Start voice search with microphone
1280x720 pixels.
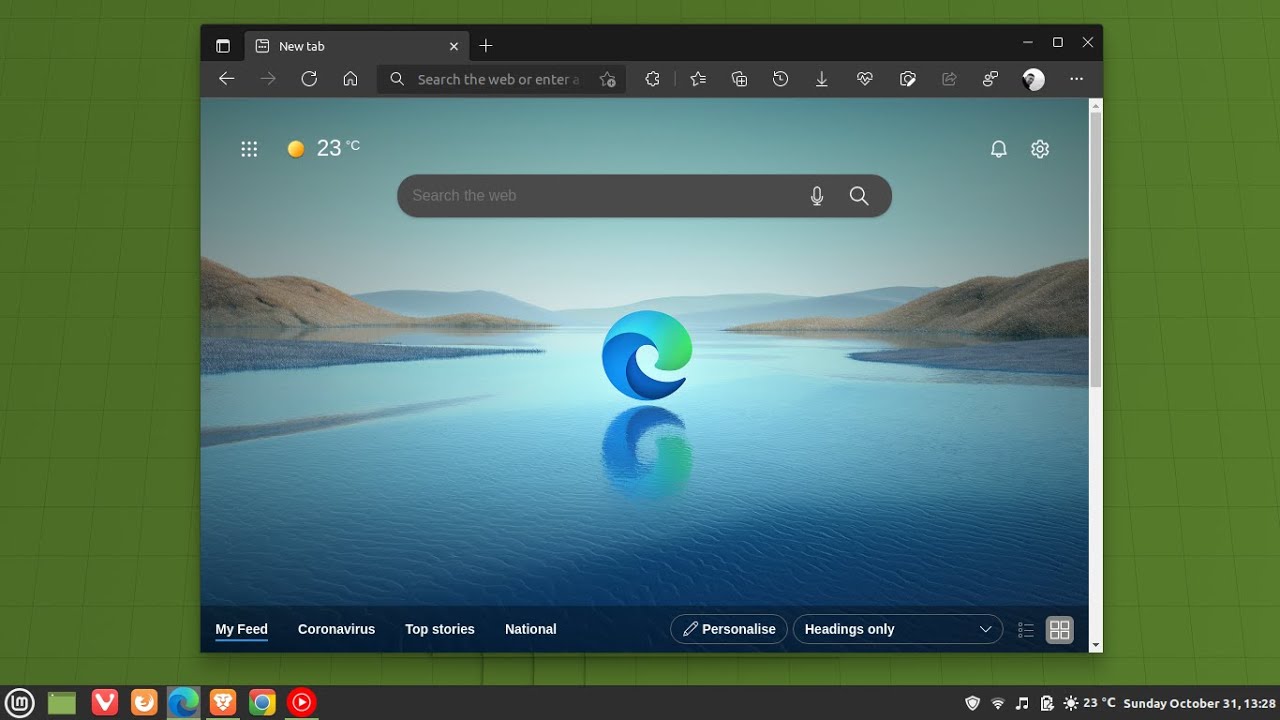pyautogui.click(x=817, y=196)
